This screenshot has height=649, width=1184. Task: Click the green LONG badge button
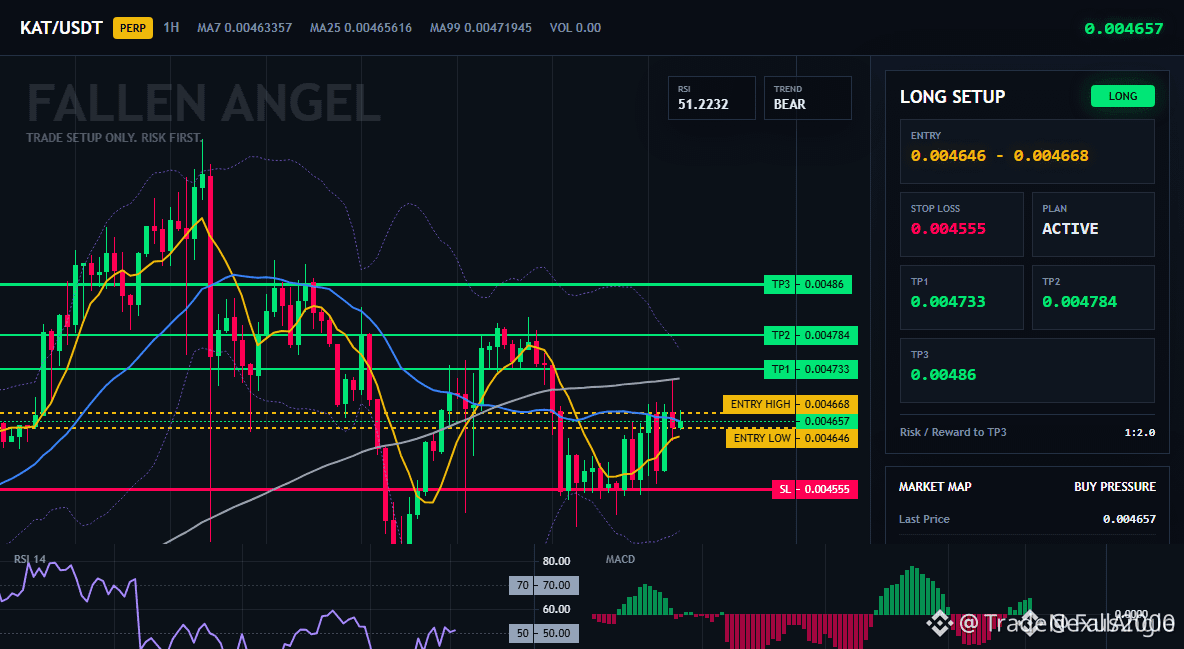point(1123,96)
